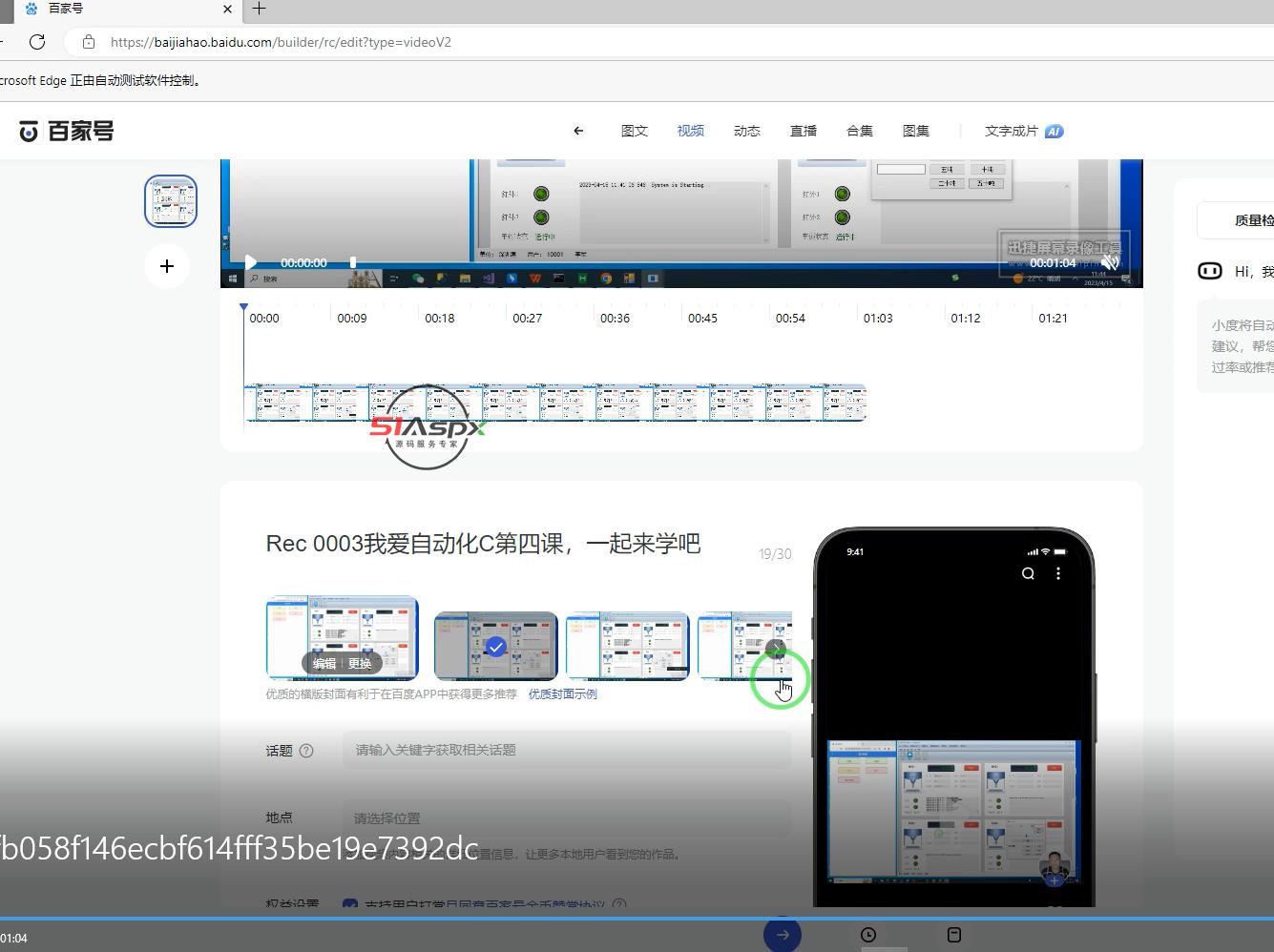
Task: Click 更换 on the first cover image
Action: 360,663
